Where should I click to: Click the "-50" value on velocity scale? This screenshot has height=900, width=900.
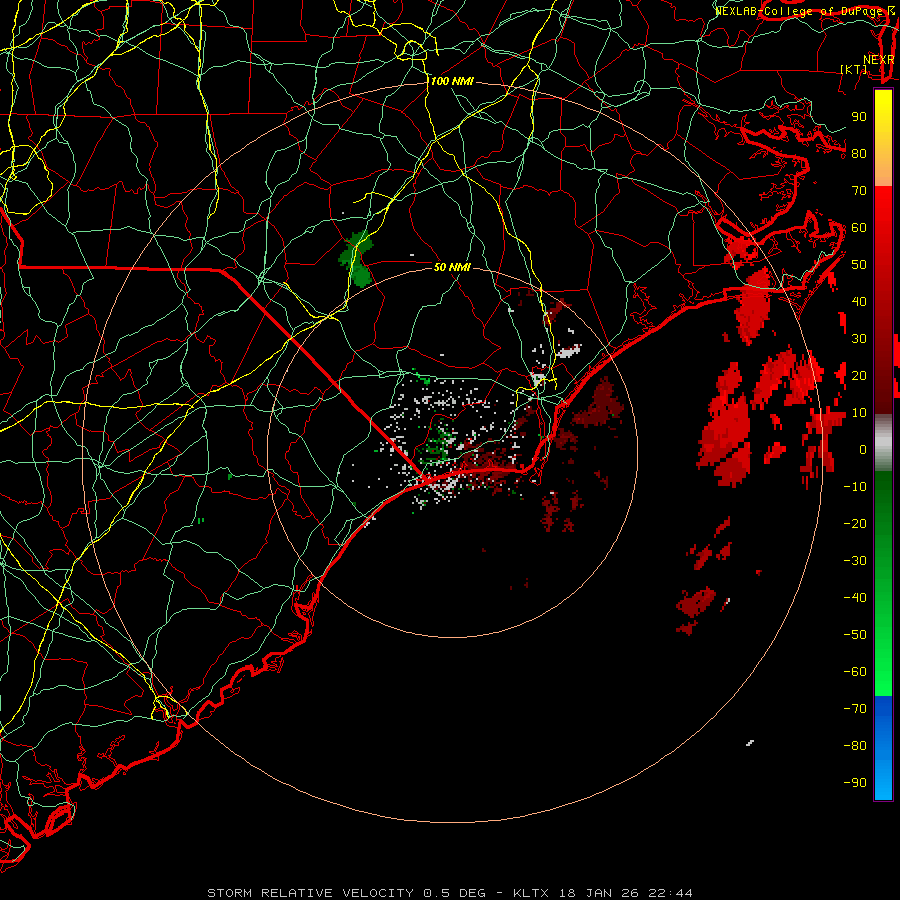click(855, 635)
